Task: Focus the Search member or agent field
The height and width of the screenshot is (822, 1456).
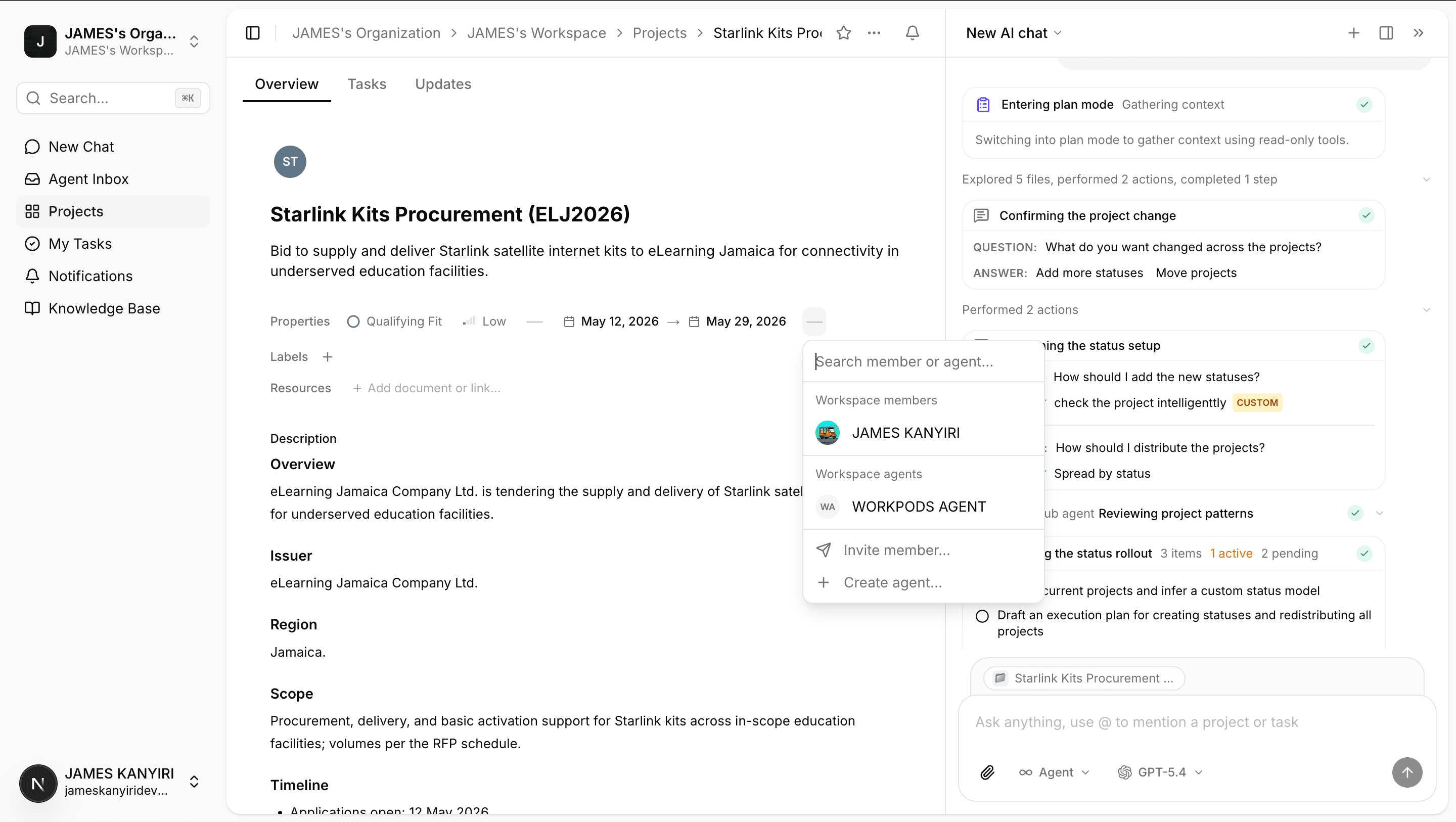Action: click(x=923, y=361)
